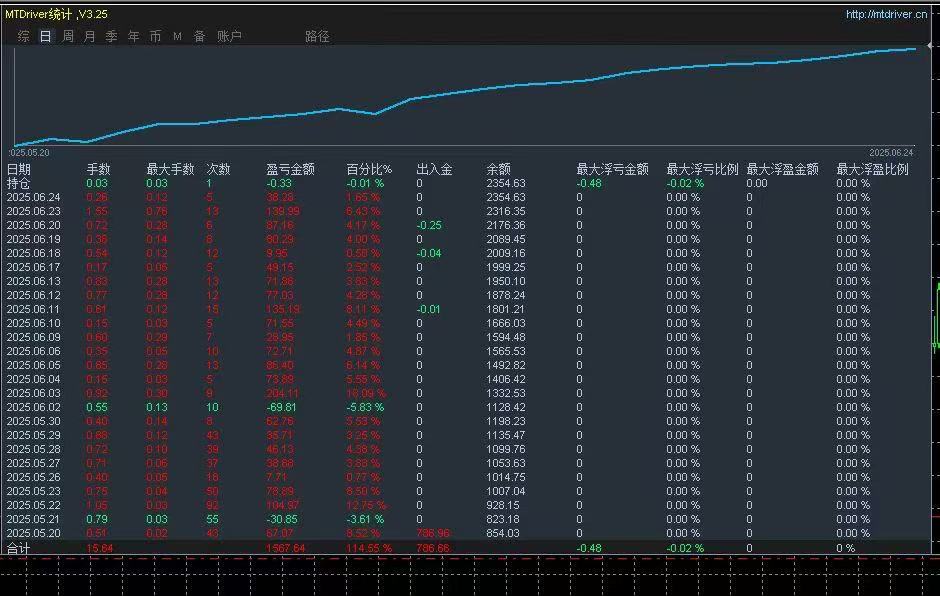Viewport: 940px width, 596px height.
Task: Select the 2025.05.23 row date
Action: [x=34, y=491]
